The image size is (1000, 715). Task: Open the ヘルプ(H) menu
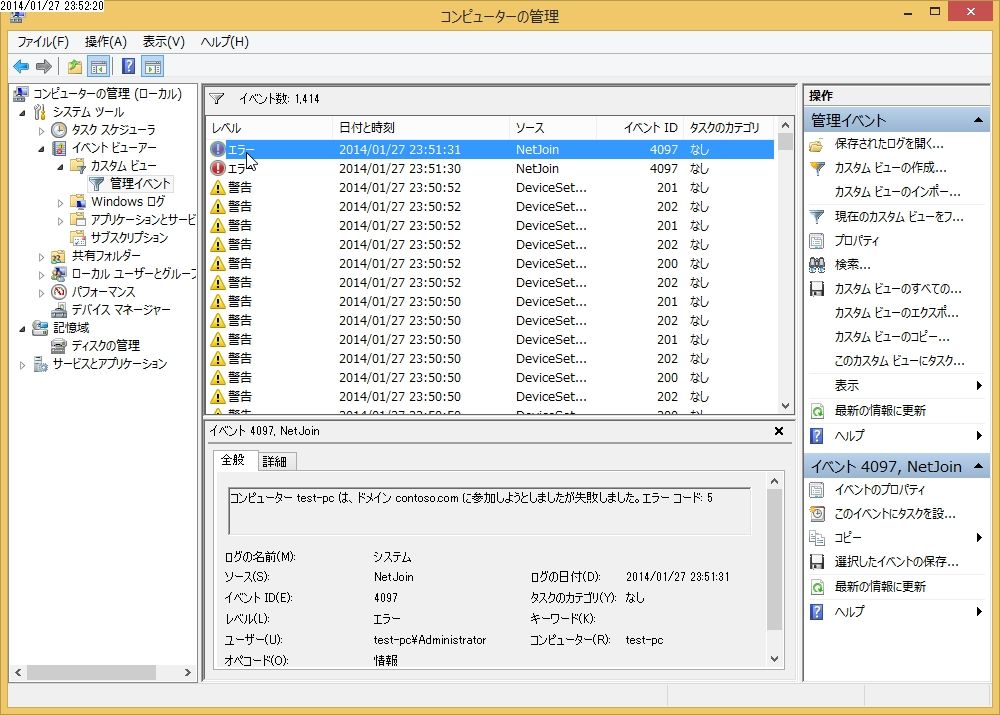[224, 42]
